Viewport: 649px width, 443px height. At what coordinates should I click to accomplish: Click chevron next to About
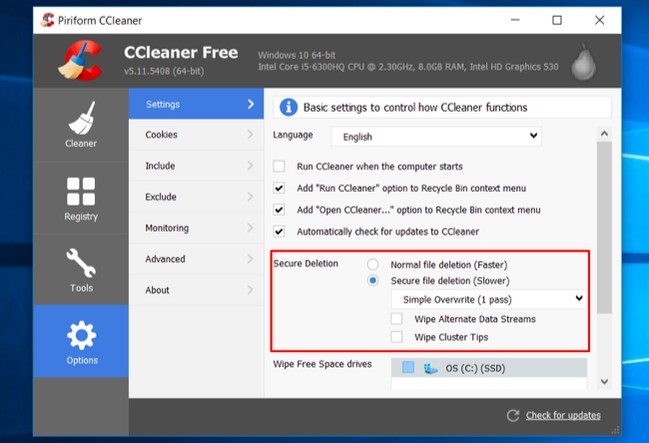250,290
